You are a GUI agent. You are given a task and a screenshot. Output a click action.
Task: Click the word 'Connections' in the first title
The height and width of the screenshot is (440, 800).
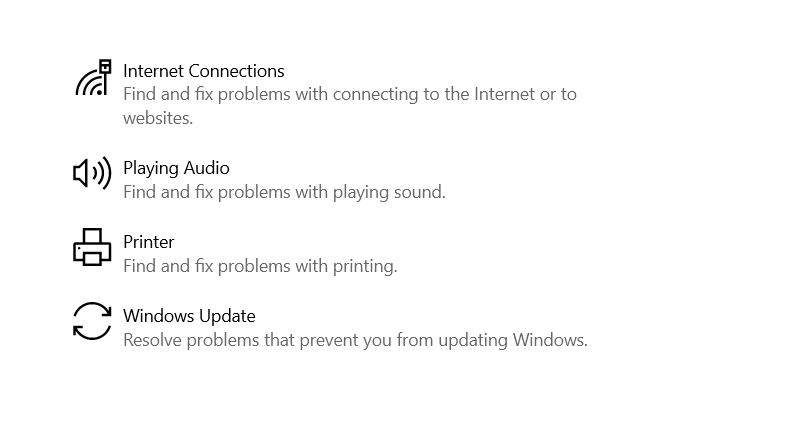(236, 71)
